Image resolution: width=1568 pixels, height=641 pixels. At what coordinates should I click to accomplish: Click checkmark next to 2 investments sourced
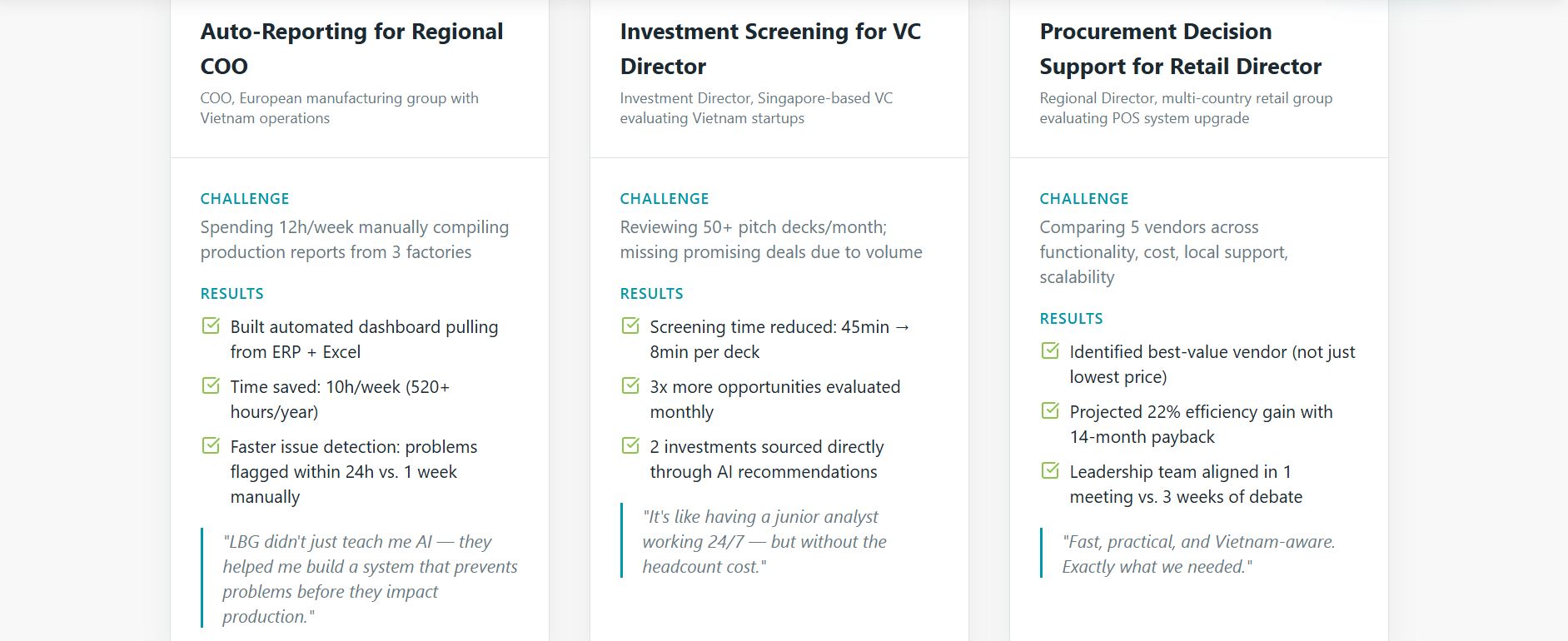tap(630, 445)
